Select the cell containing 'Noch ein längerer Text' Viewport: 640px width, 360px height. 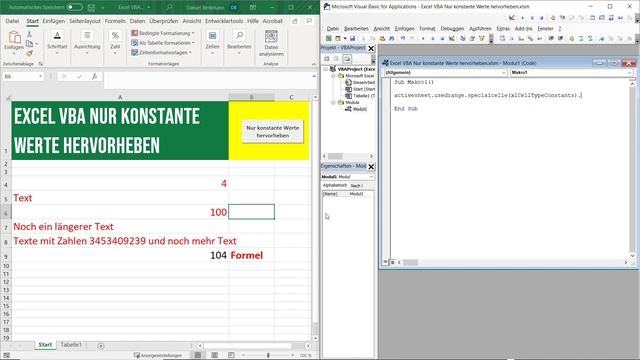click(x=120, y=227)
